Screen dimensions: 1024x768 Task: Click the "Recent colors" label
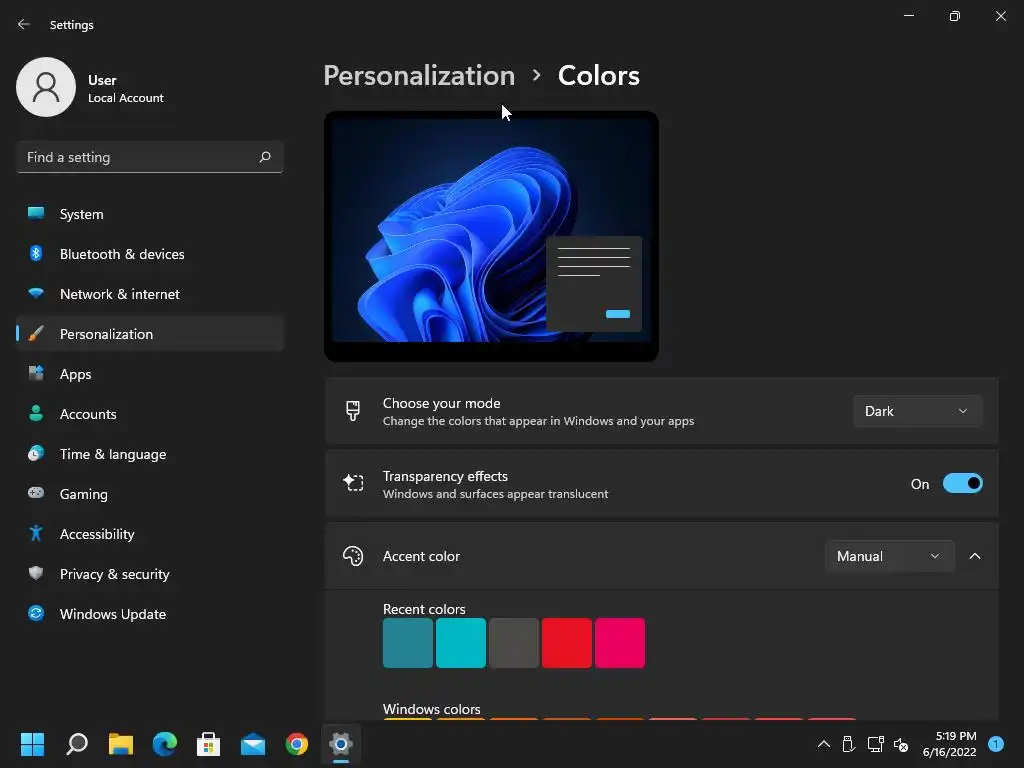tap(424, 609)
